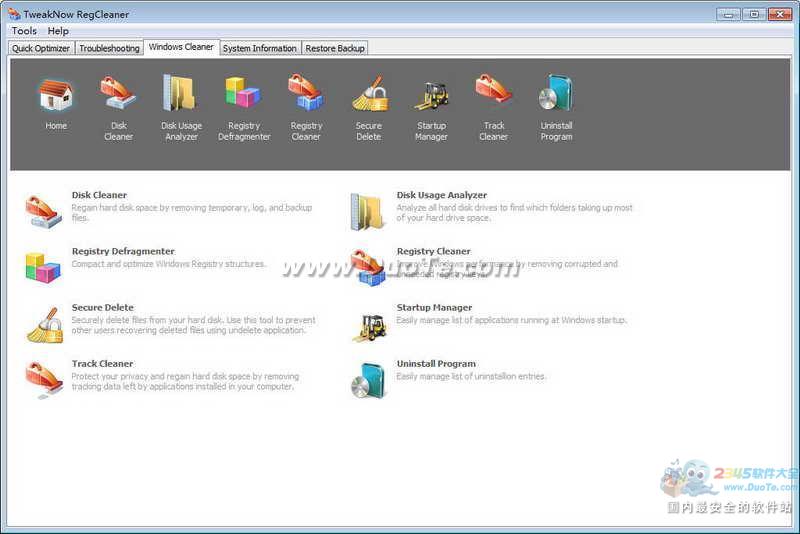Close the TweakNow RegCleaner window
Screen dimensions: 800x534
tap(780, 14)
